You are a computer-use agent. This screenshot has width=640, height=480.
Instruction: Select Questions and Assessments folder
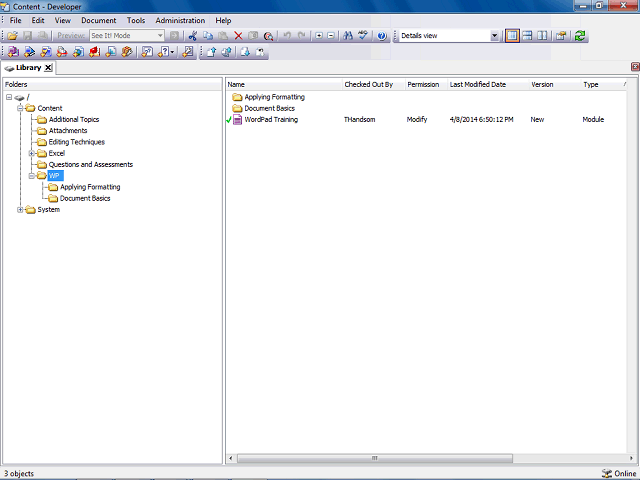pos(91,164)
